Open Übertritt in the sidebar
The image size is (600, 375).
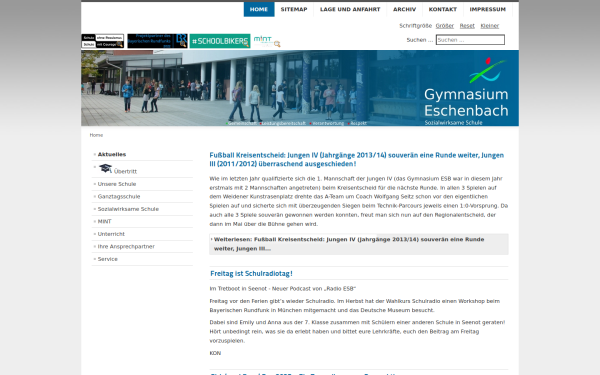coord(125,171)
